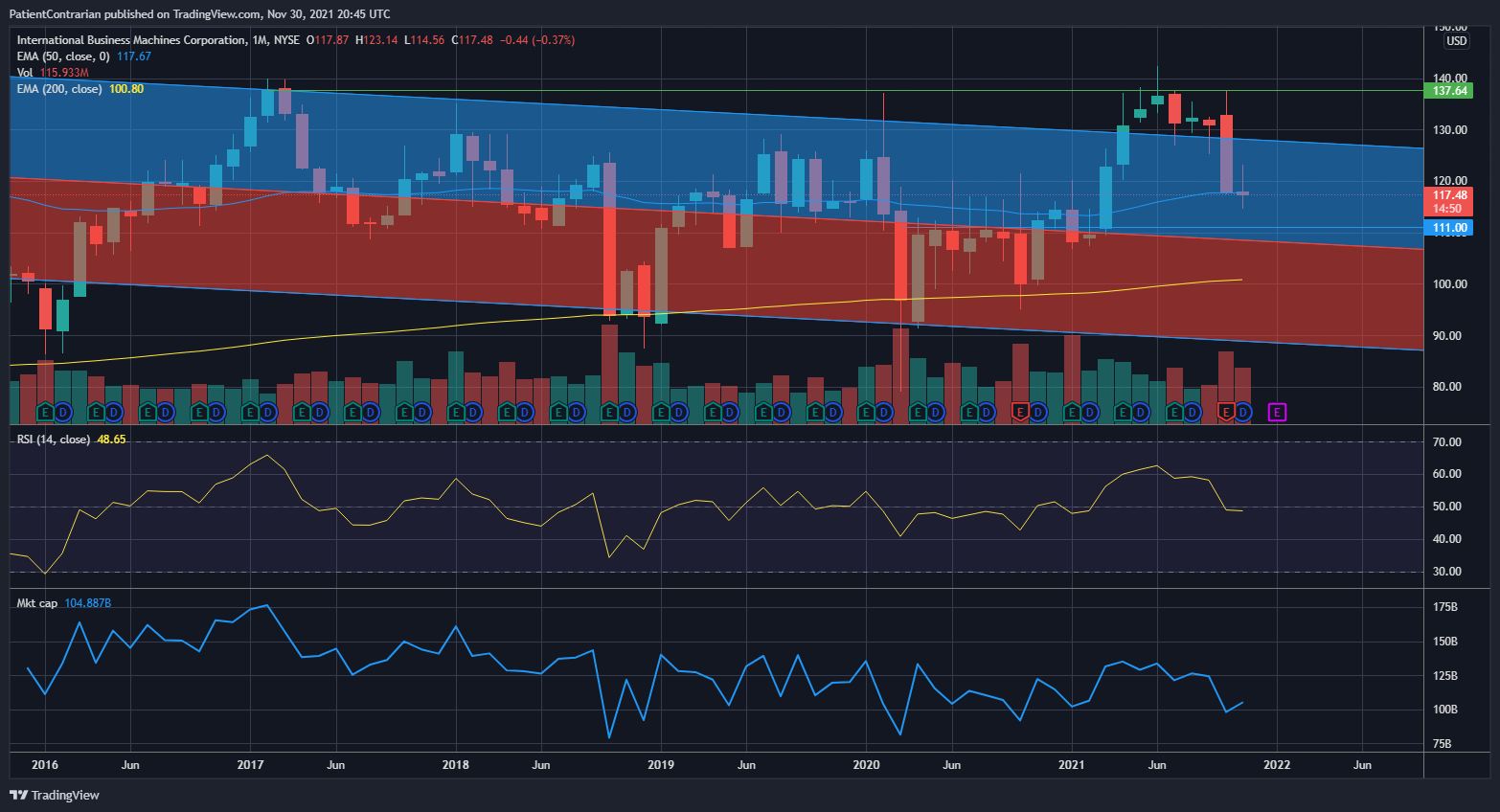
Task: Click the 30.00 RSI axis label
Action: [x=1447, y=572]
